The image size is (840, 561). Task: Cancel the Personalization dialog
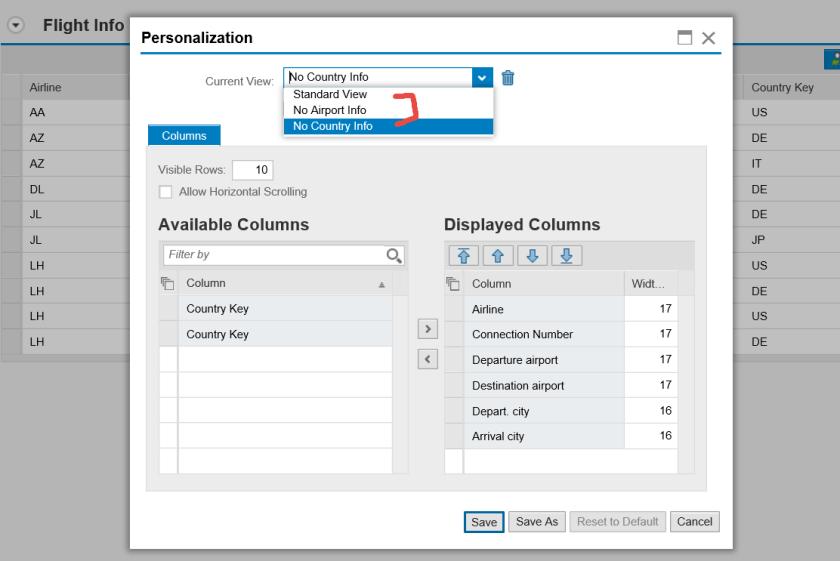[x=694, y=521]
